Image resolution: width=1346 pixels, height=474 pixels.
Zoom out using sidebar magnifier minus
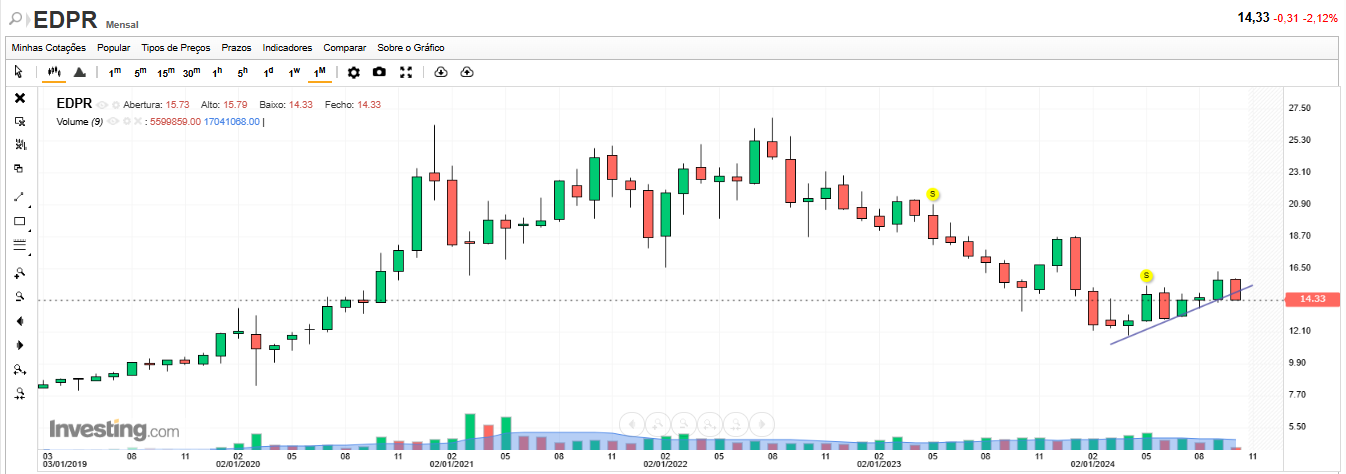click(19, 296)
